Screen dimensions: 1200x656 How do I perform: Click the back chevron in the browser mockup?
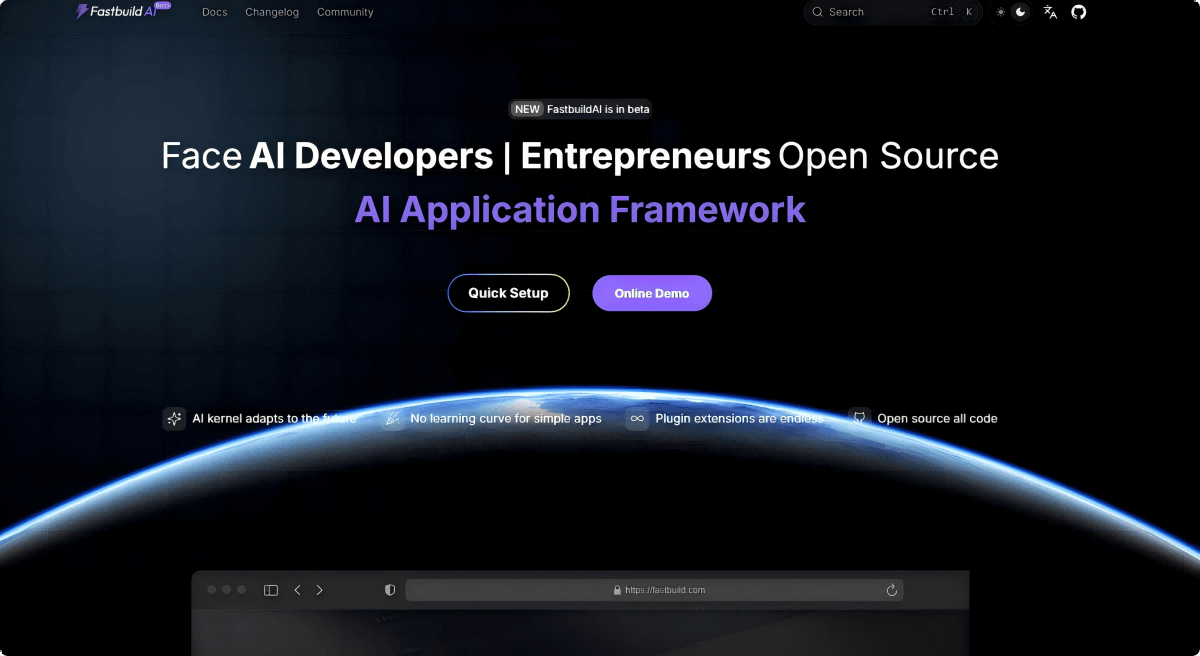click(x=297, y=590)
